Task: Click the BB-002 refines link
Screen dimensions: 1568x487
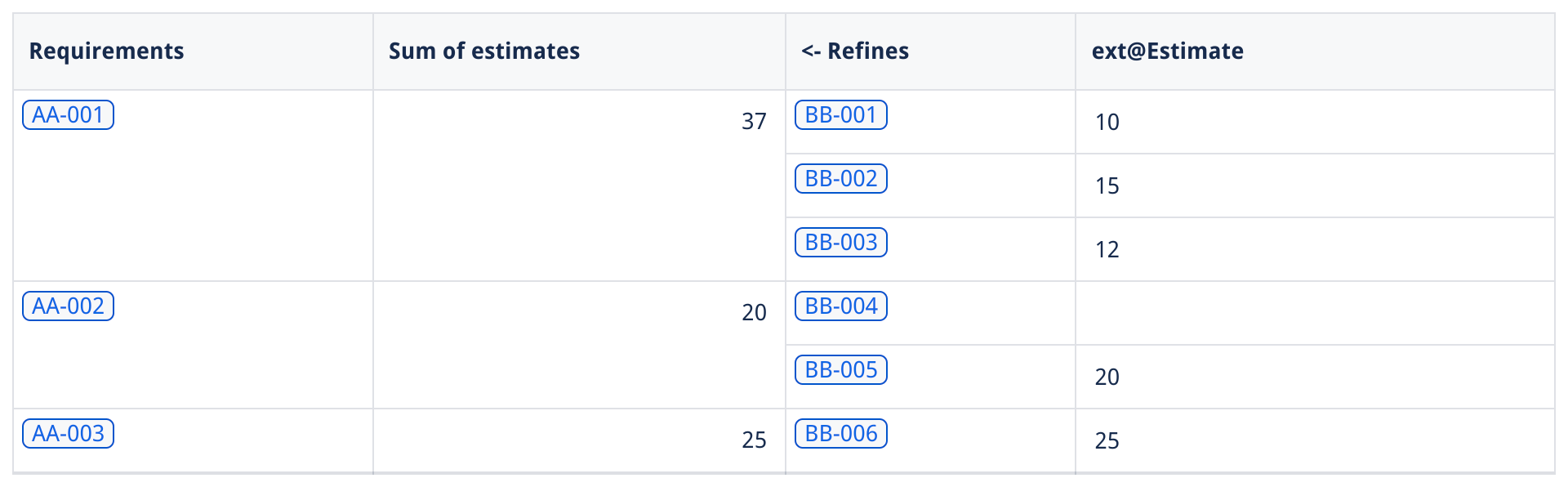Action: pos(840,179)
